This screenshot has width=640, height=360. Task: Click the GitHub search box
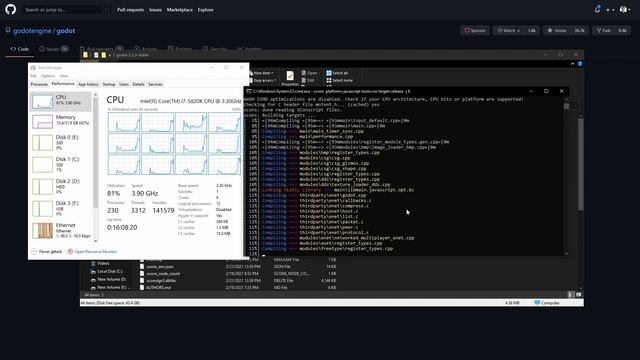point(67,10)
